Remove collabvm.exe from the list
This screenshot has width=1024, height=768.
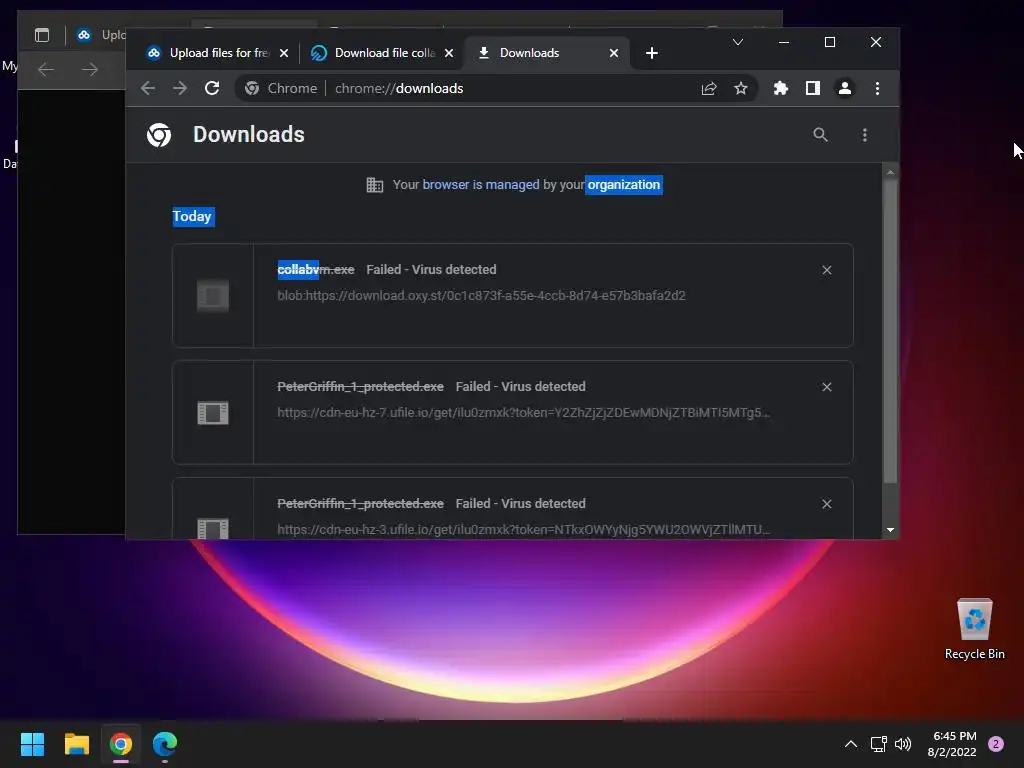click(827, 270)
